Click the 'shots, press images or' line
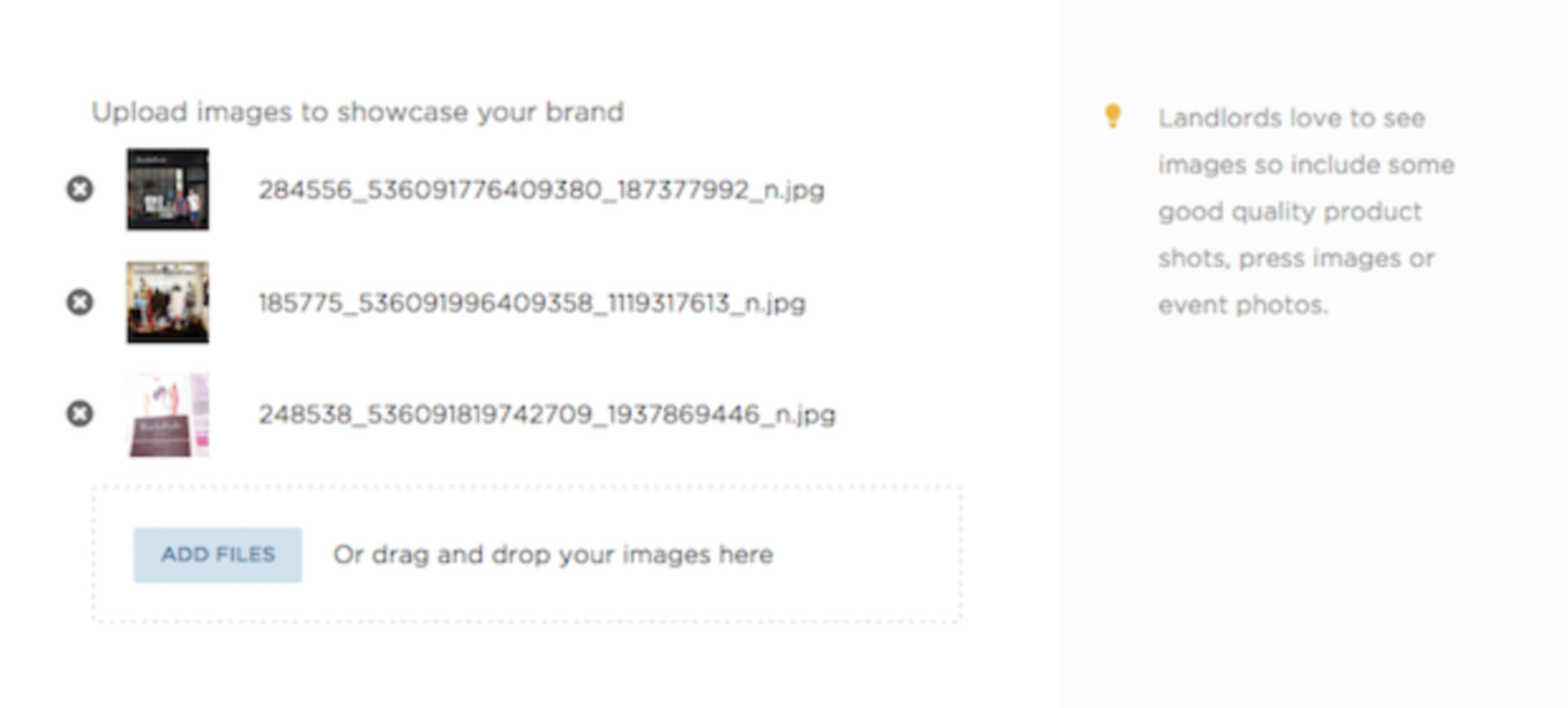 point(1297,259)
